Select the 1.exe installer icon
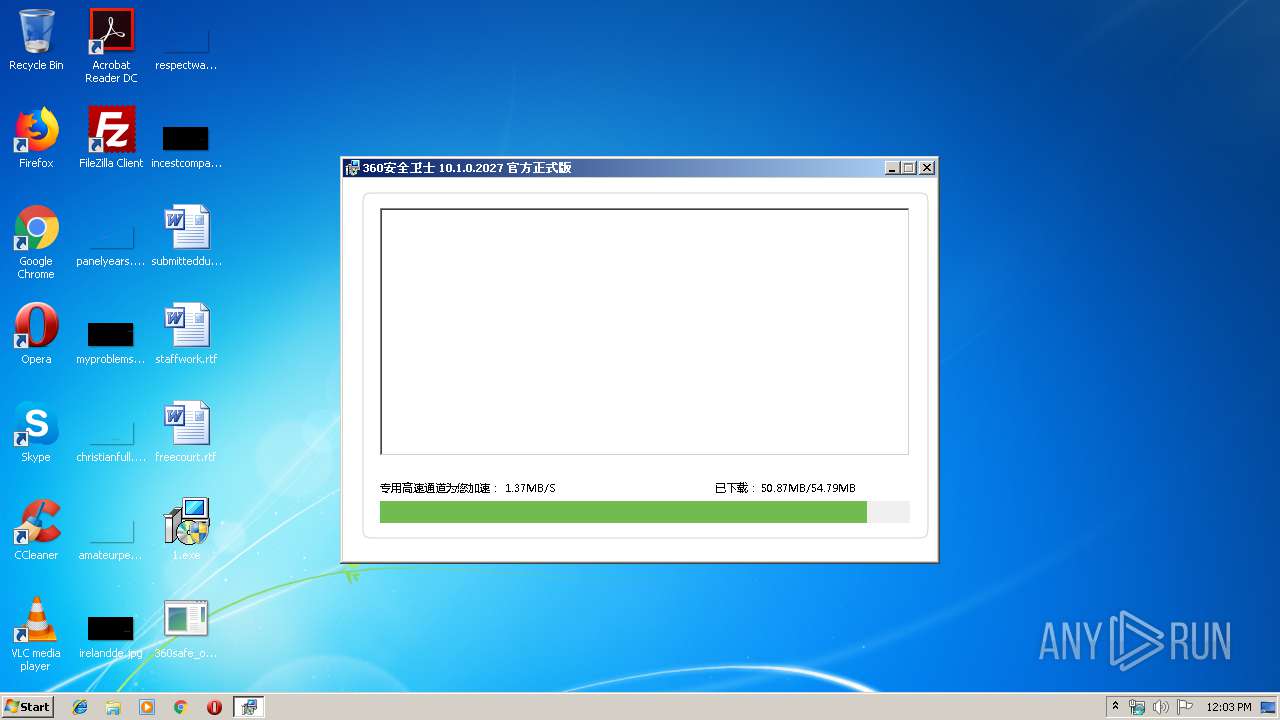The width and height of the screenshot is (1280, 720). click(x=186, y=530)
